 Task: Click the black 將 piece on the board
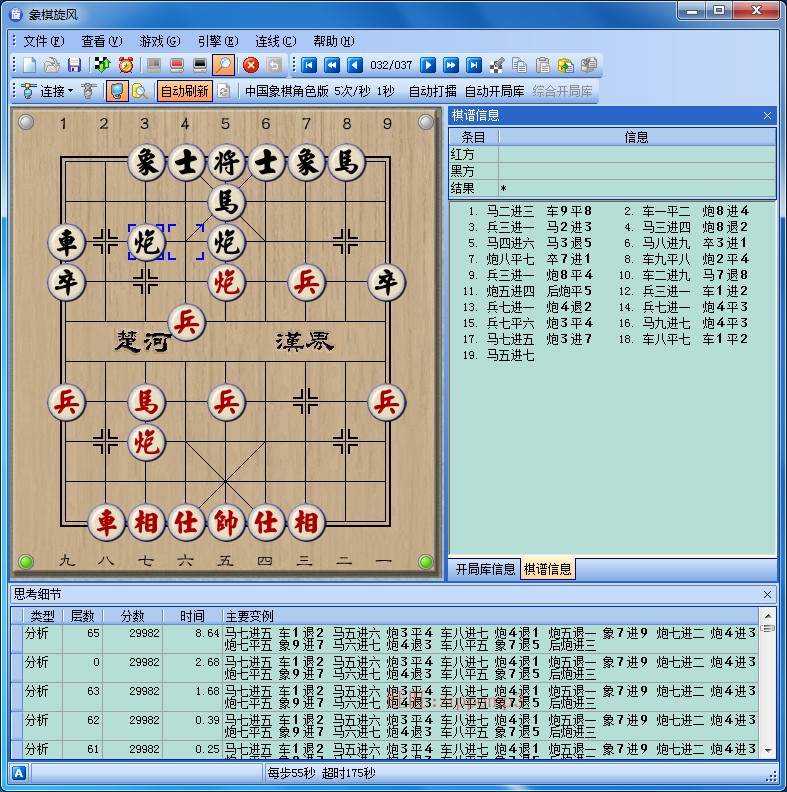click(226, 163)
